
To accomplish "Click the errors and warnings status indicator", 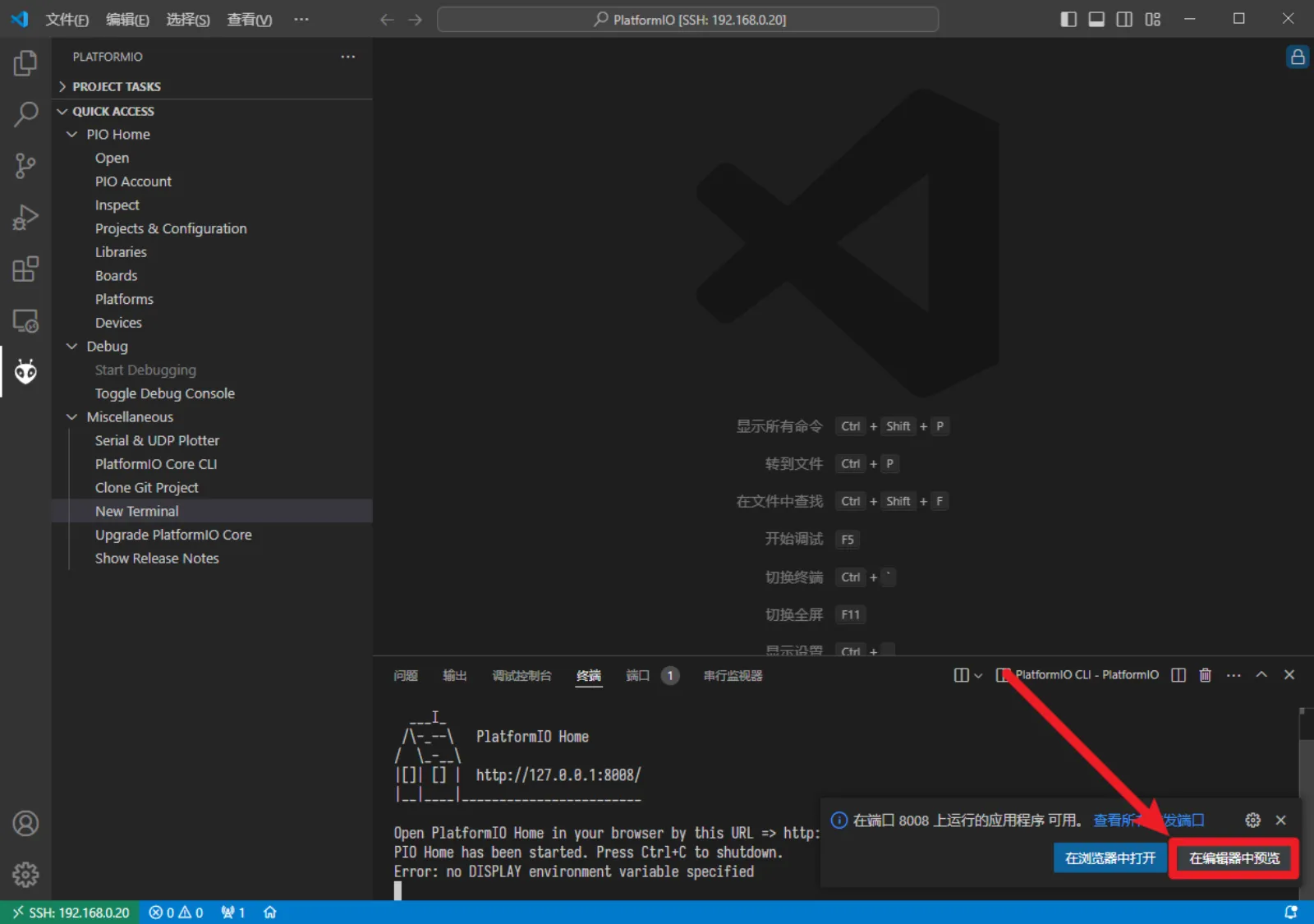I will pyautogui.click(x=175, y=912).
